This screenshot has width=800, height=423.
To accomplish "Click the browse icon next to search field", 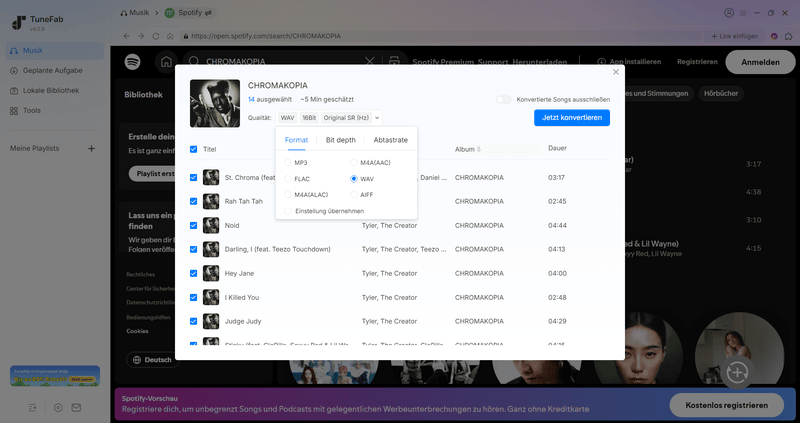I will click(394, 61).
